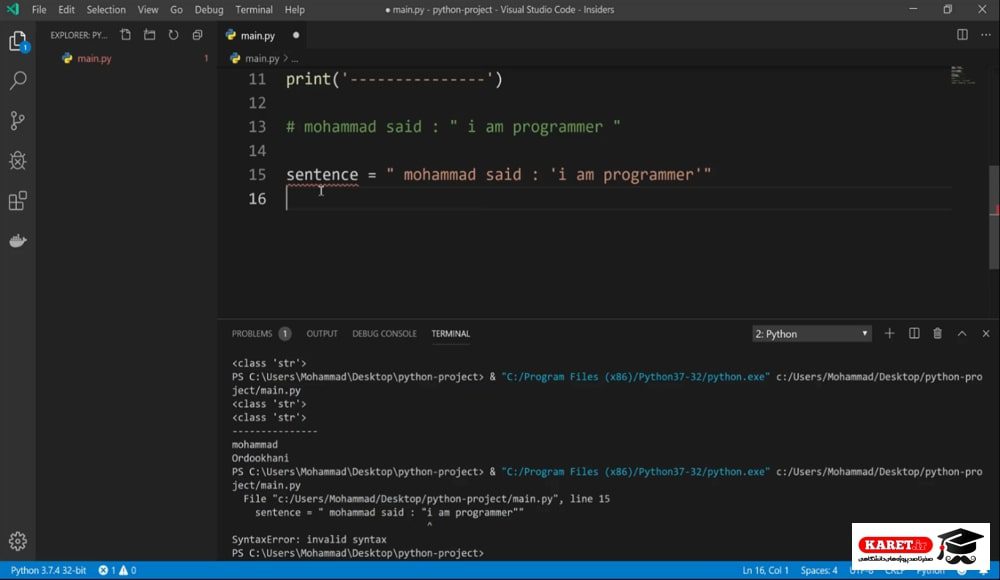This screenshot has height=580, width=1000.
Task: Switch to the Problems tab
Action: coord(251,334)
